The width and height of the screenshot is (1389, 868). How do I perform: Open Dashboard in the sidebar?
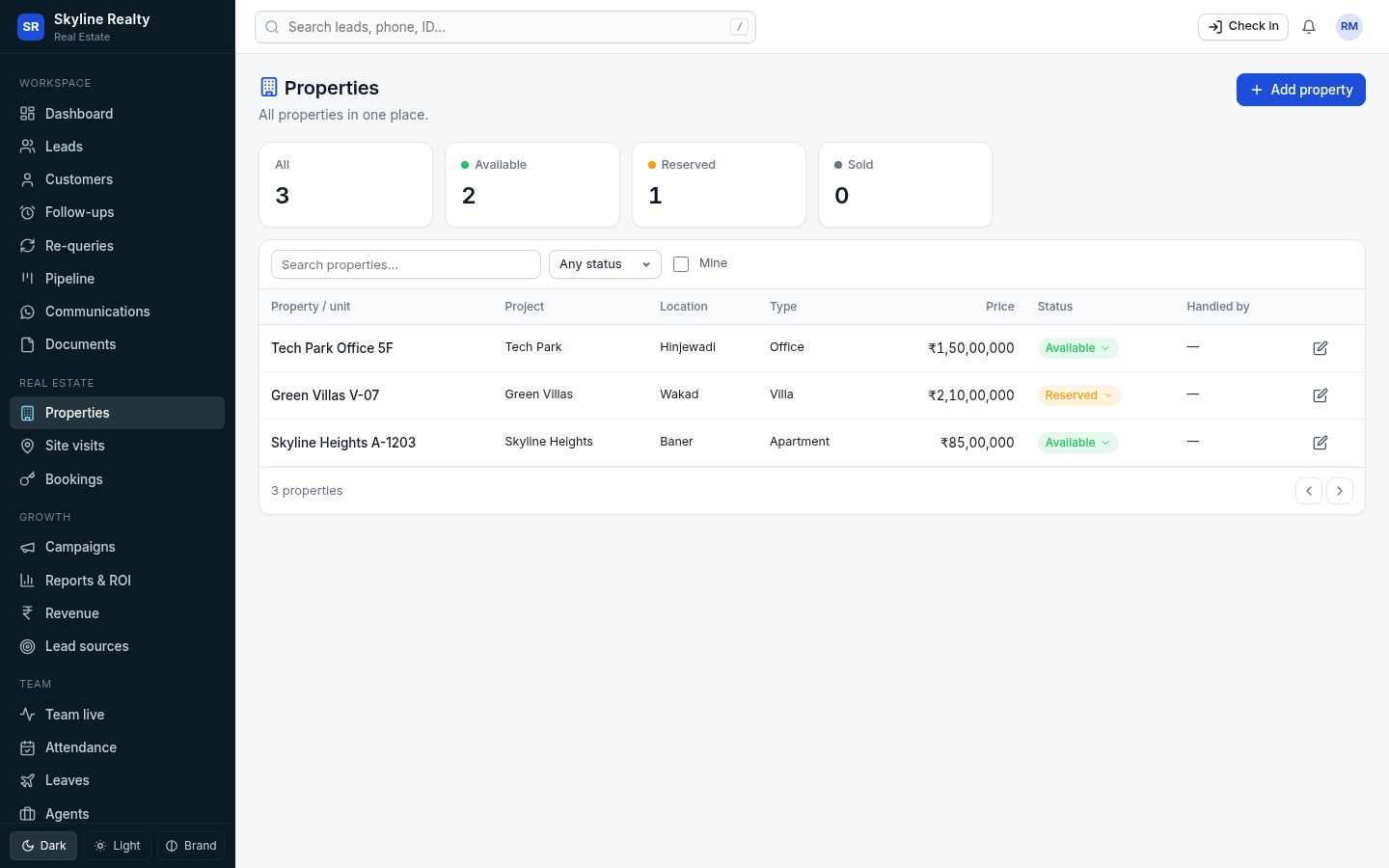pos(117,114)
